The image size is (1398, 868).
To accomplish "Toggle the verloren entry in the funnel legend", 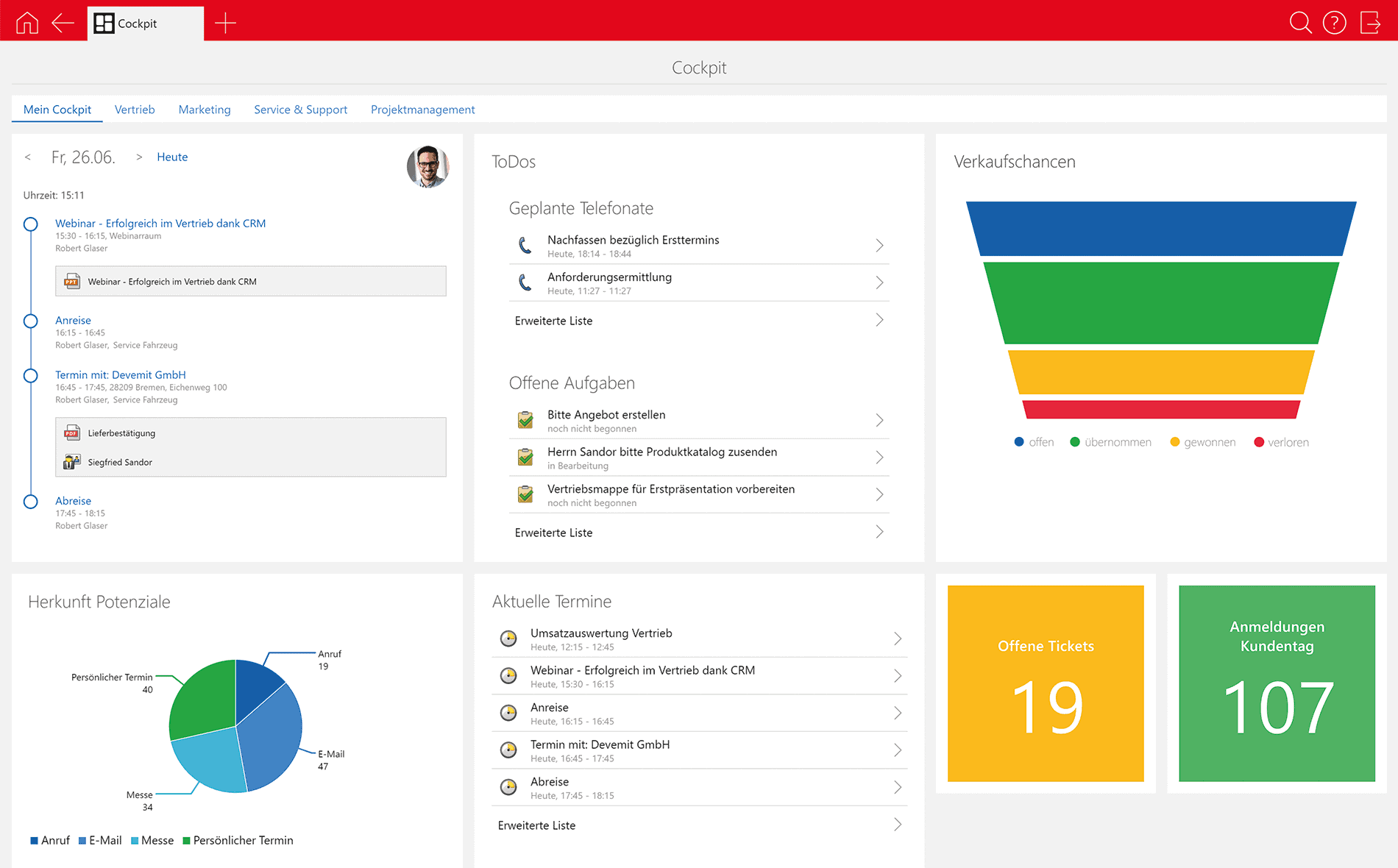I will point(1282,442).
